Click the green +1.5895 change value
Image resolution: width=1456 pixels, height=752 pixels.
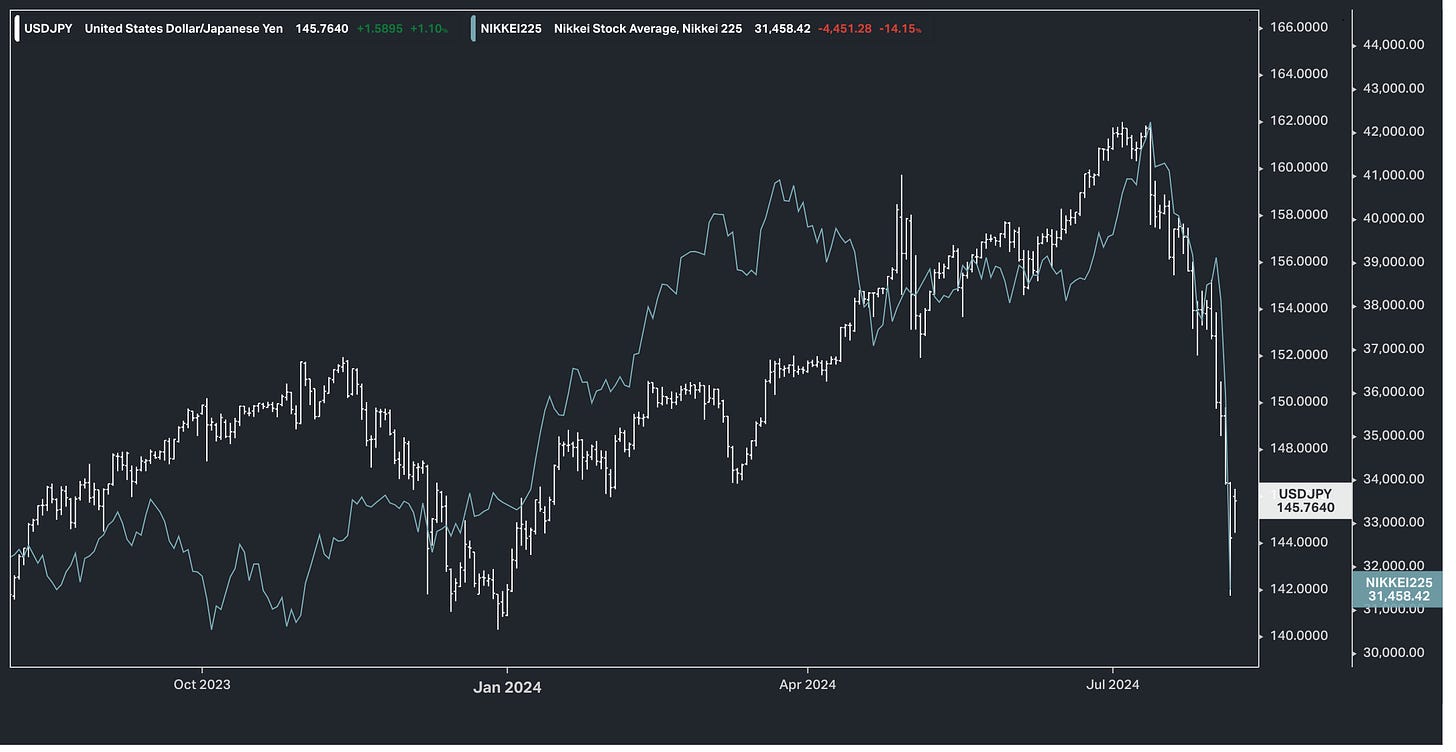[x=380, y=29]
